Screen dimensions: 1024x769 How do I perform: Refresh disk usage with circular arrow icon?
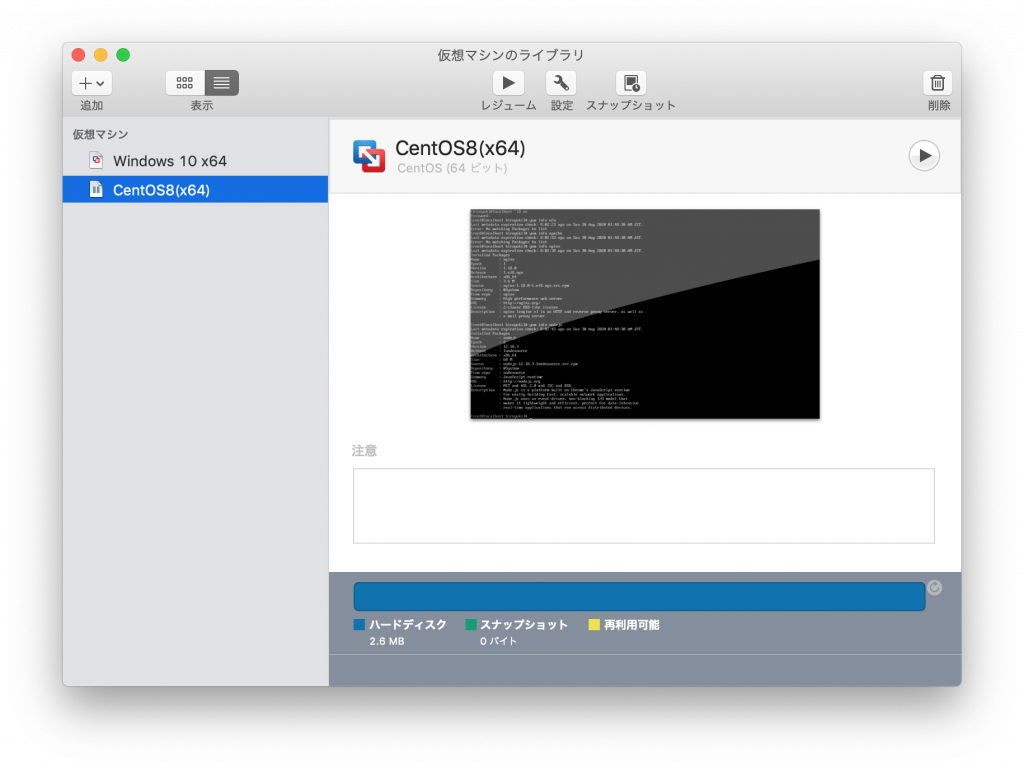pyautogui.click(x=935, y=588)
